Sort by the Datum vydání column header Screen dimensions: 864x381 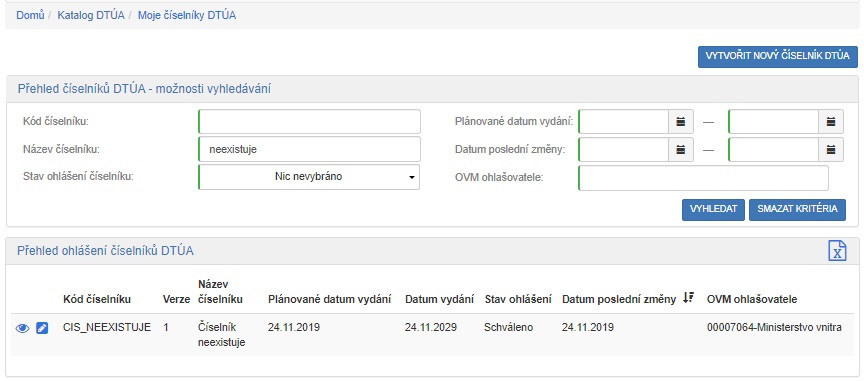coord(439,299)
